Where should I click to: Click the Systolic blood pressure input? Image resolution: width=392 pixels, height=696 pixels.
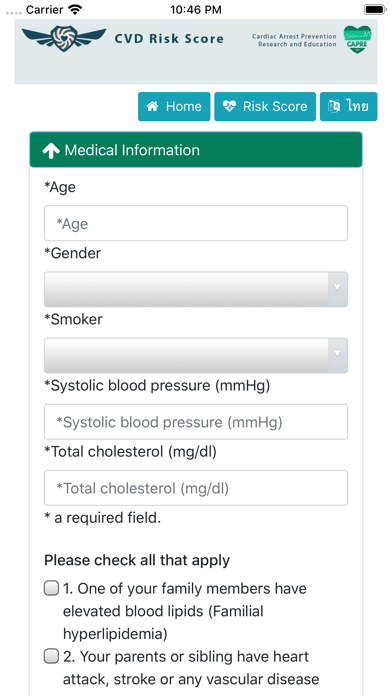196,422
